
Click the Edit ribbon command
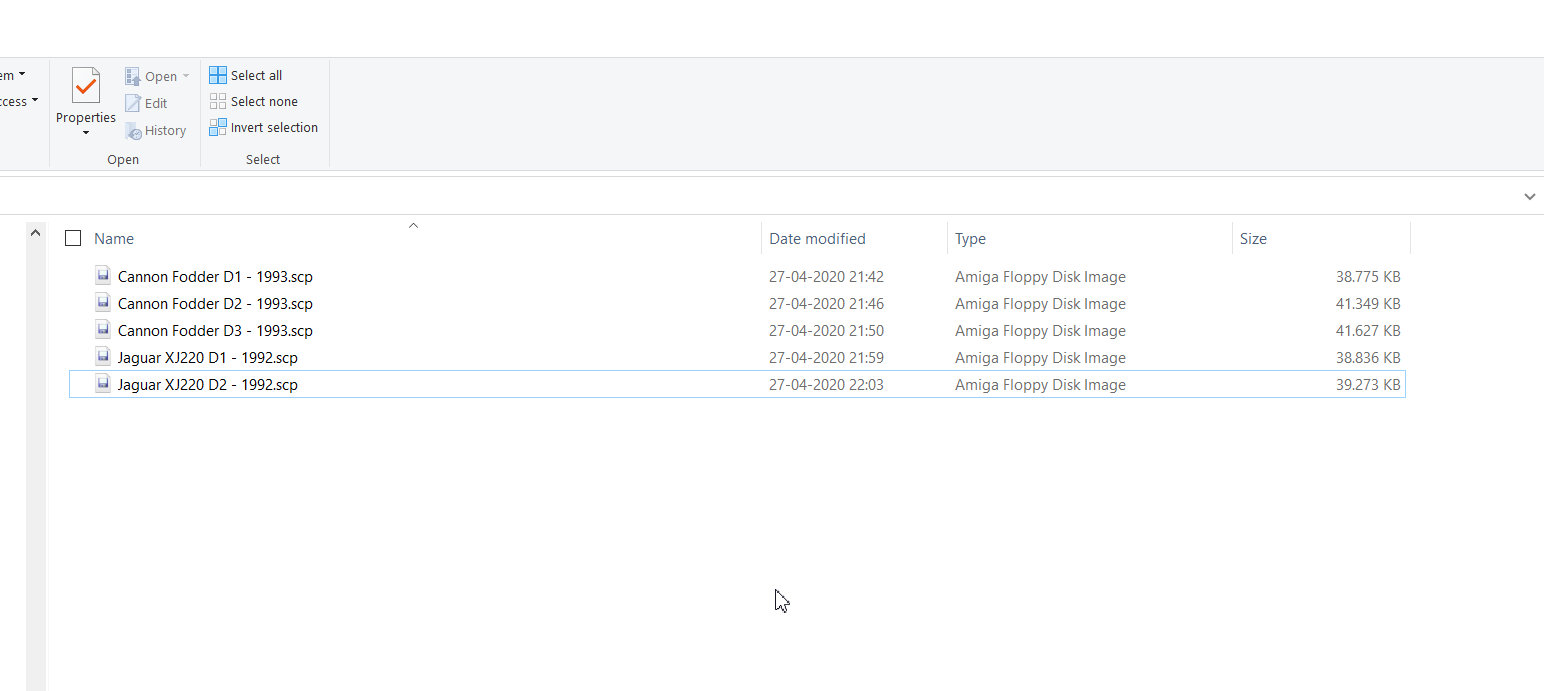click(x=146, y=103)
